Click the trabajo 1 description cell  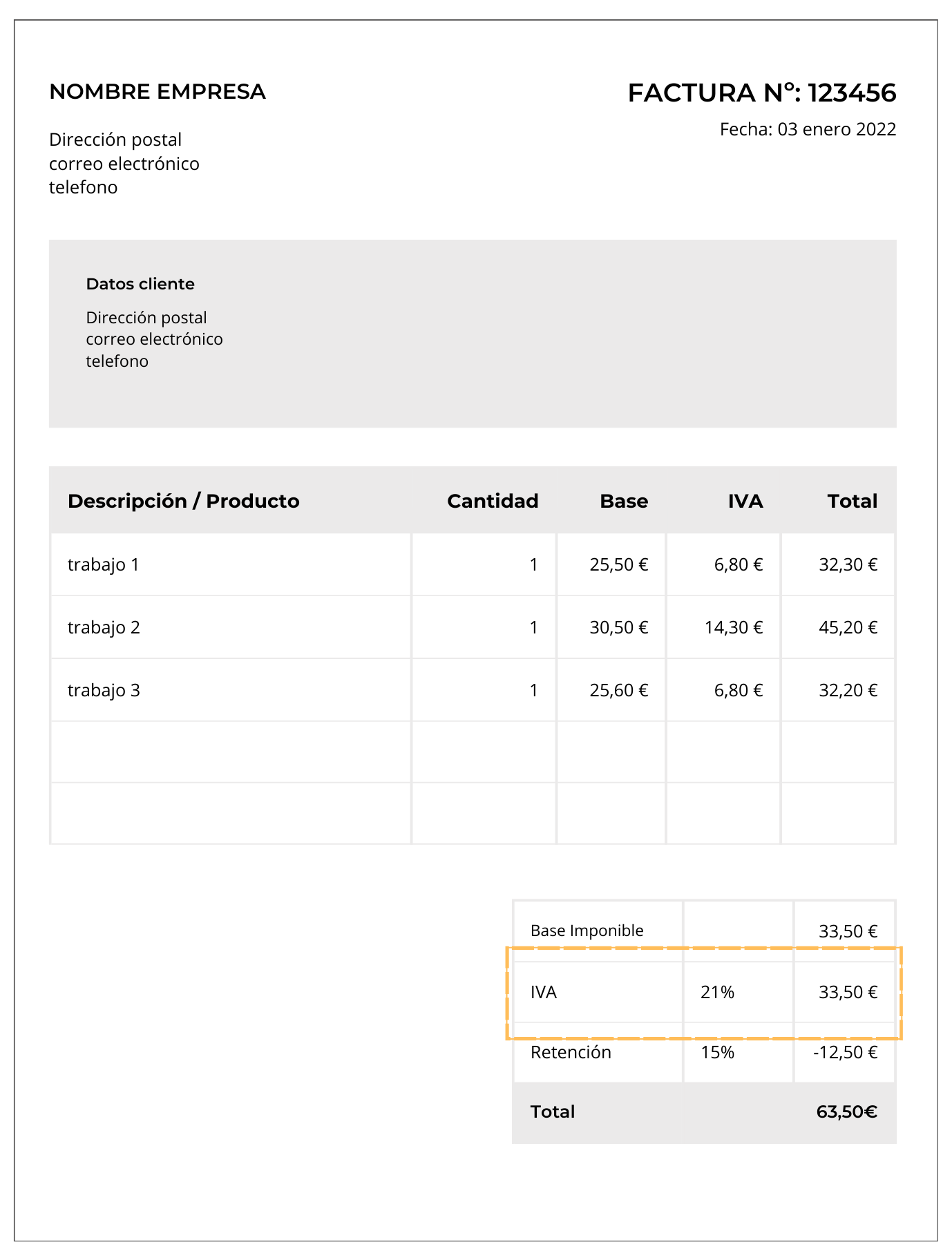(x=104, y=565)
